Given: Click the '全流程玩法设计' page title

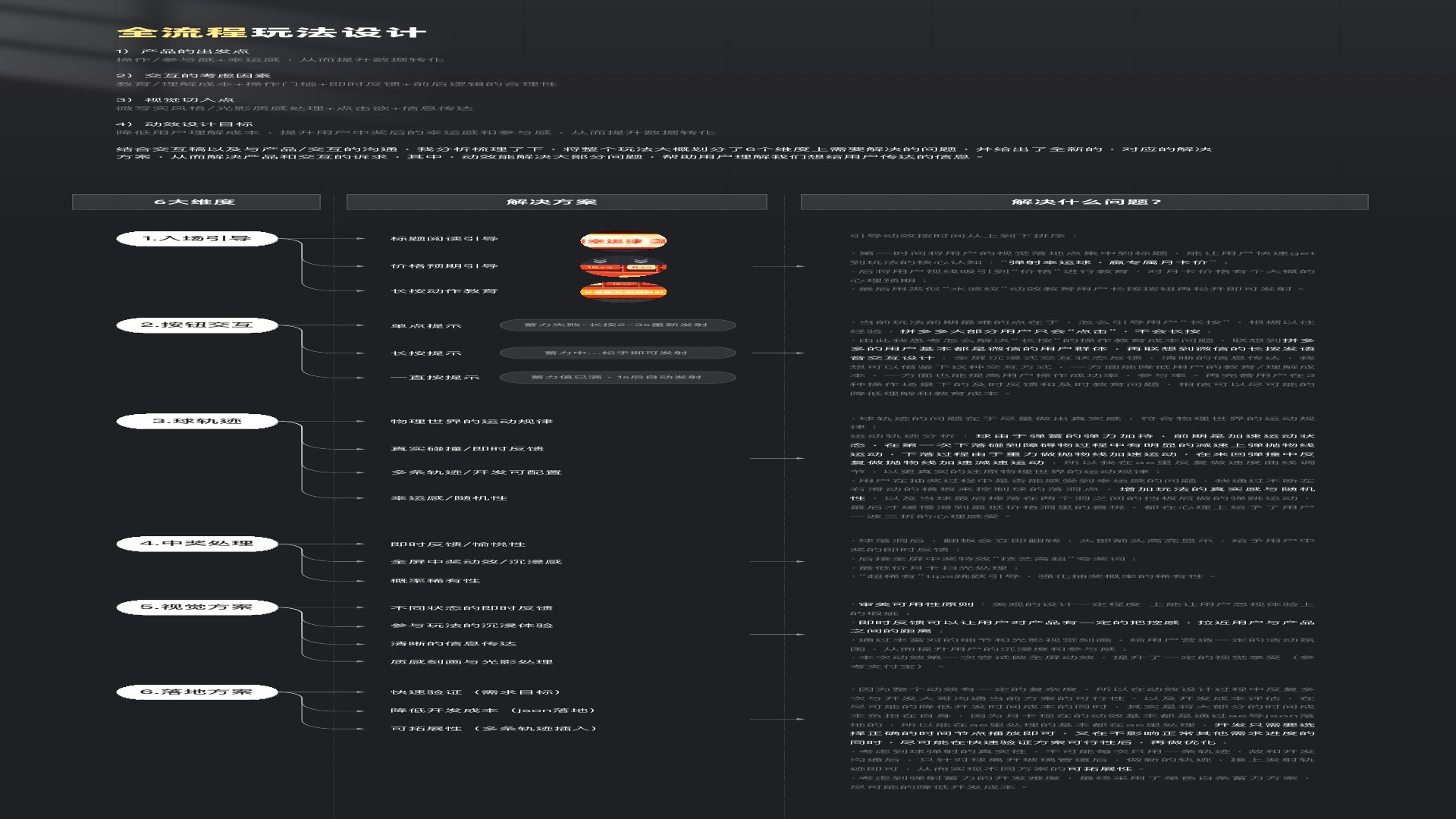Looking at the screenshot, I should click(x=271, y=32).
